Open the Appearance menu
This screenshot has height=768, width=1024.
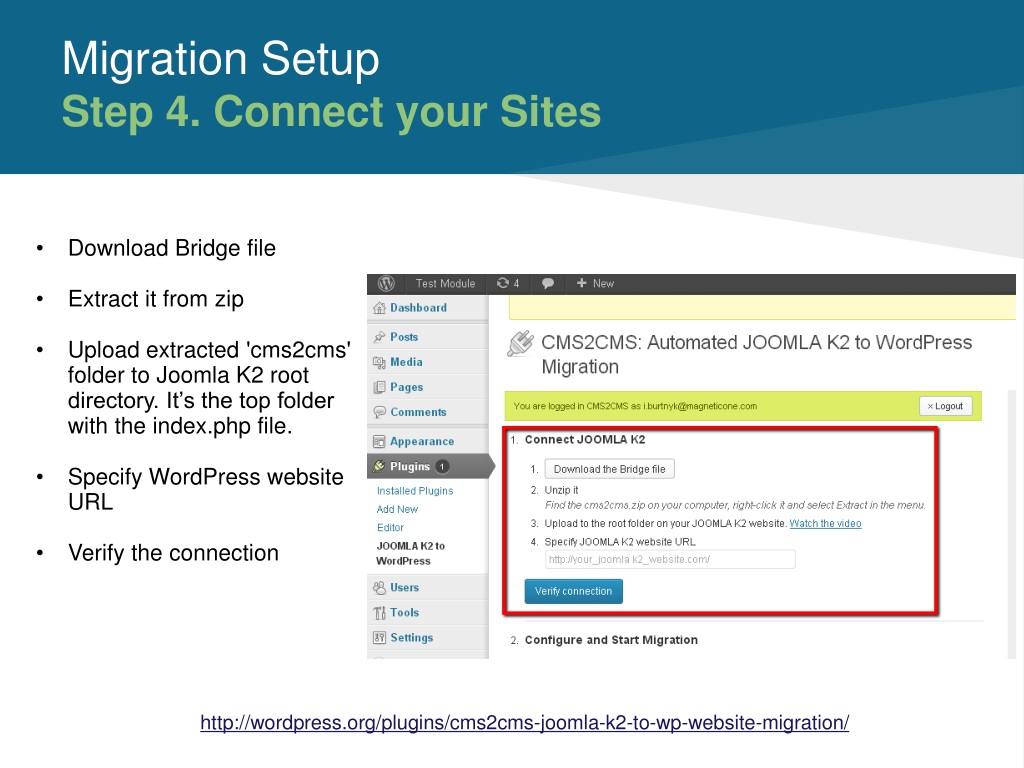[x=422, y=441]
